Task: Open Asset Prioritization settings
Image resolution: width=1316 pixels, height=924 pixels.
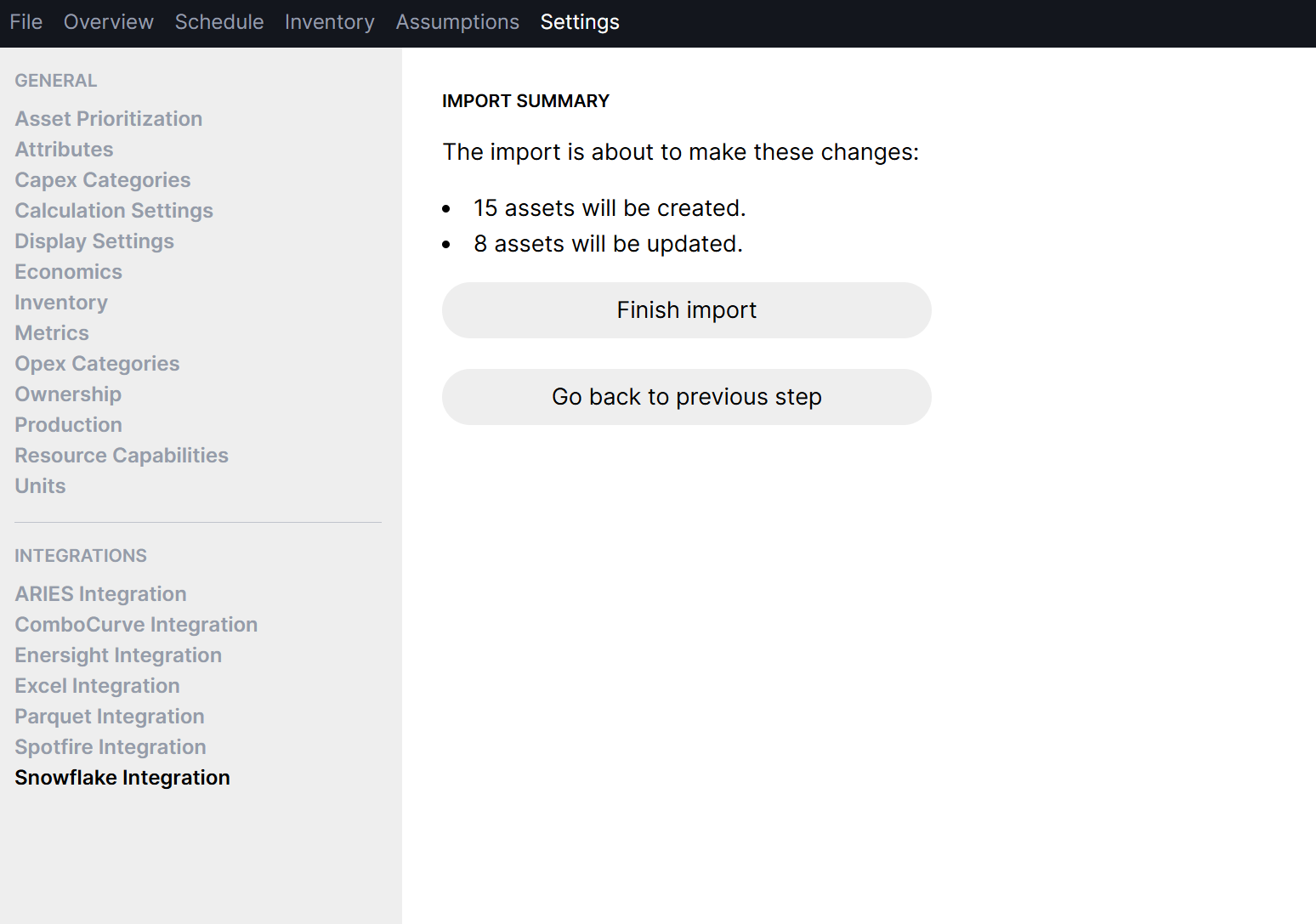Action: [109, 119]
